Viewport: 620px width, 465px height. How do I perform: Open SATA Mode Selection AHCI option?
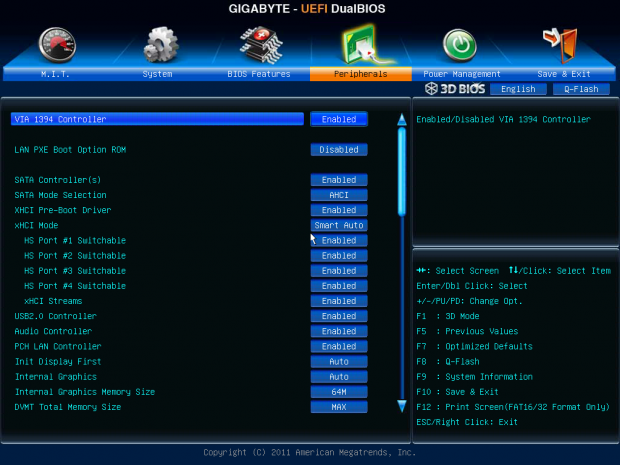339,195
